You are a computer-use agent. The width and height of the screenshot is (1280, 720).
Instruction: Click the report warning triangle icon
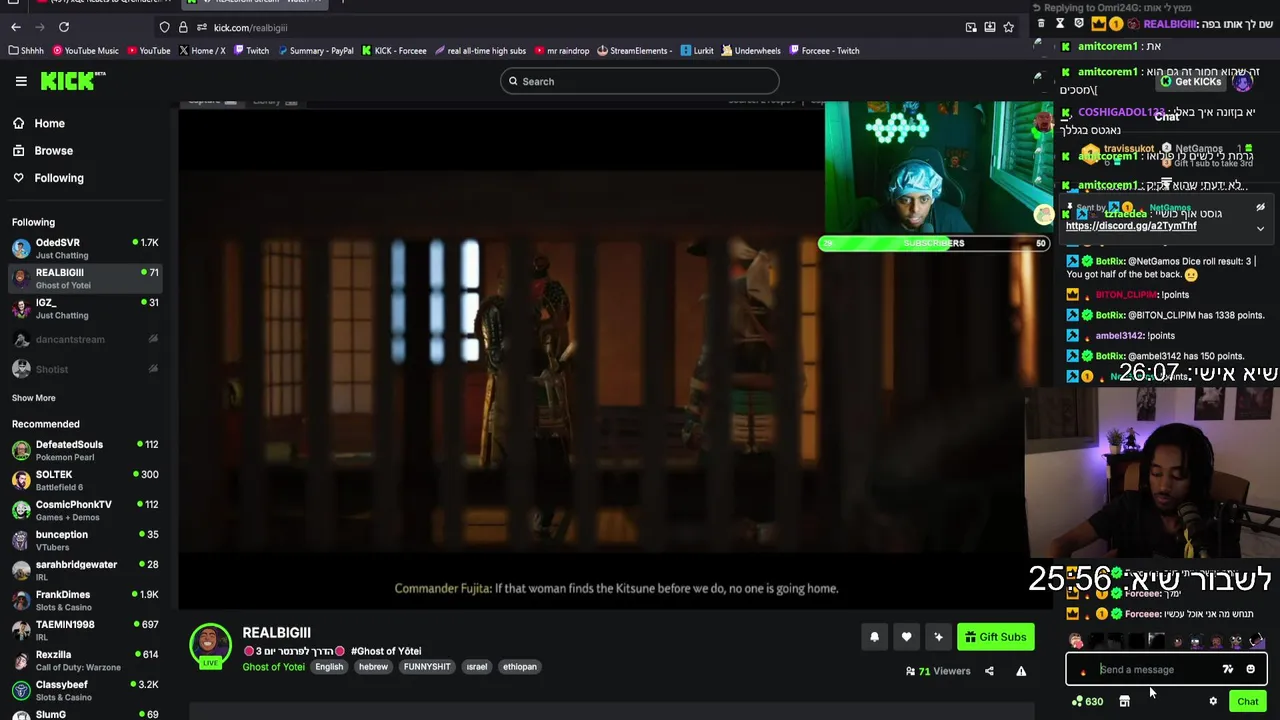click(x=1021, y=671)
